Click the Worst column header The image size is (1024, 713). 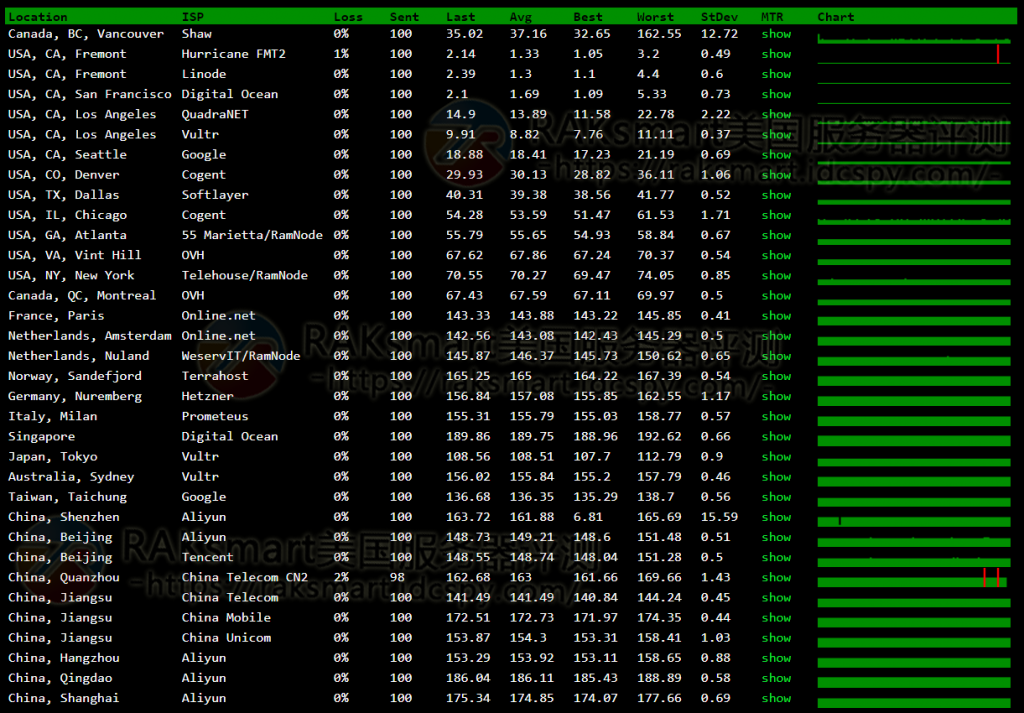tap(655, 17)
